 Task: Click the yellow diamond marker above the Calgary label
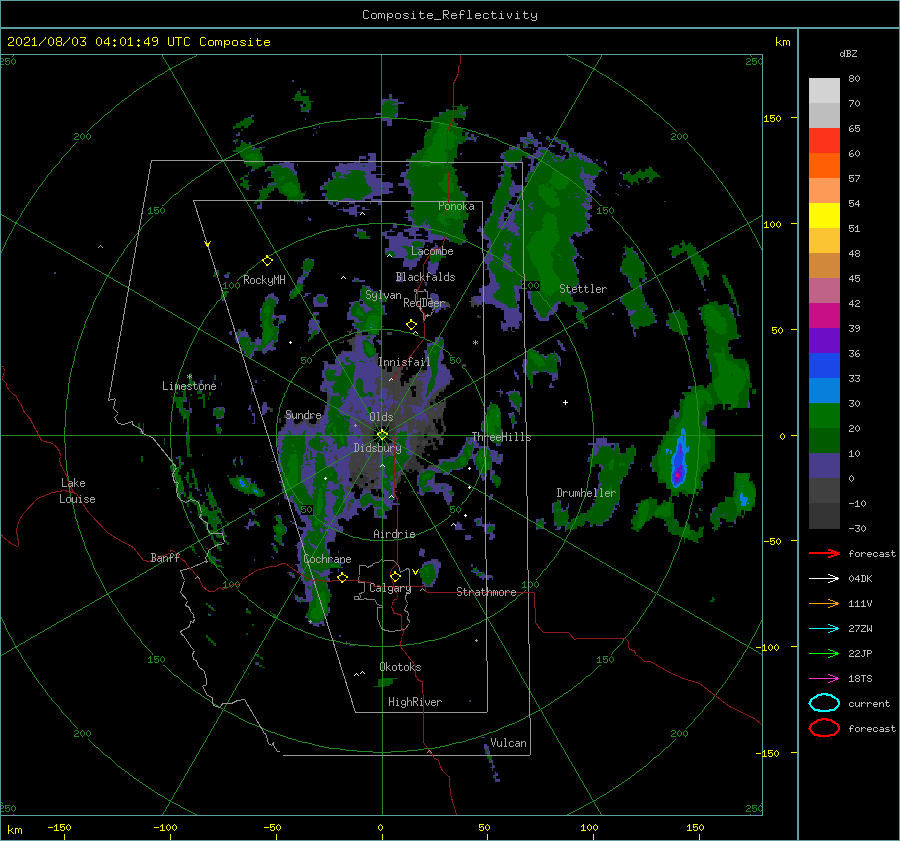395,576
